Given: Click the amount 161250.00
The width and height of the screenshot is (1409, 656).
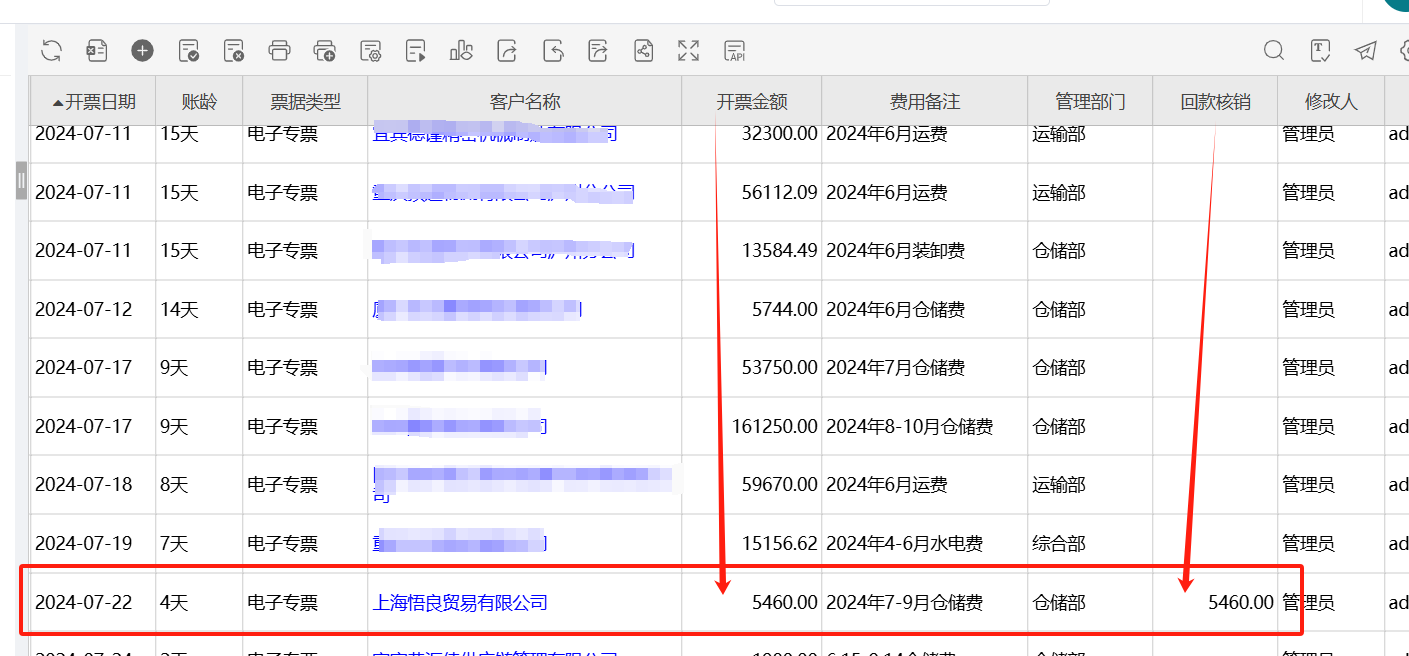Looking at the screenshot, I should click(775, 427).
